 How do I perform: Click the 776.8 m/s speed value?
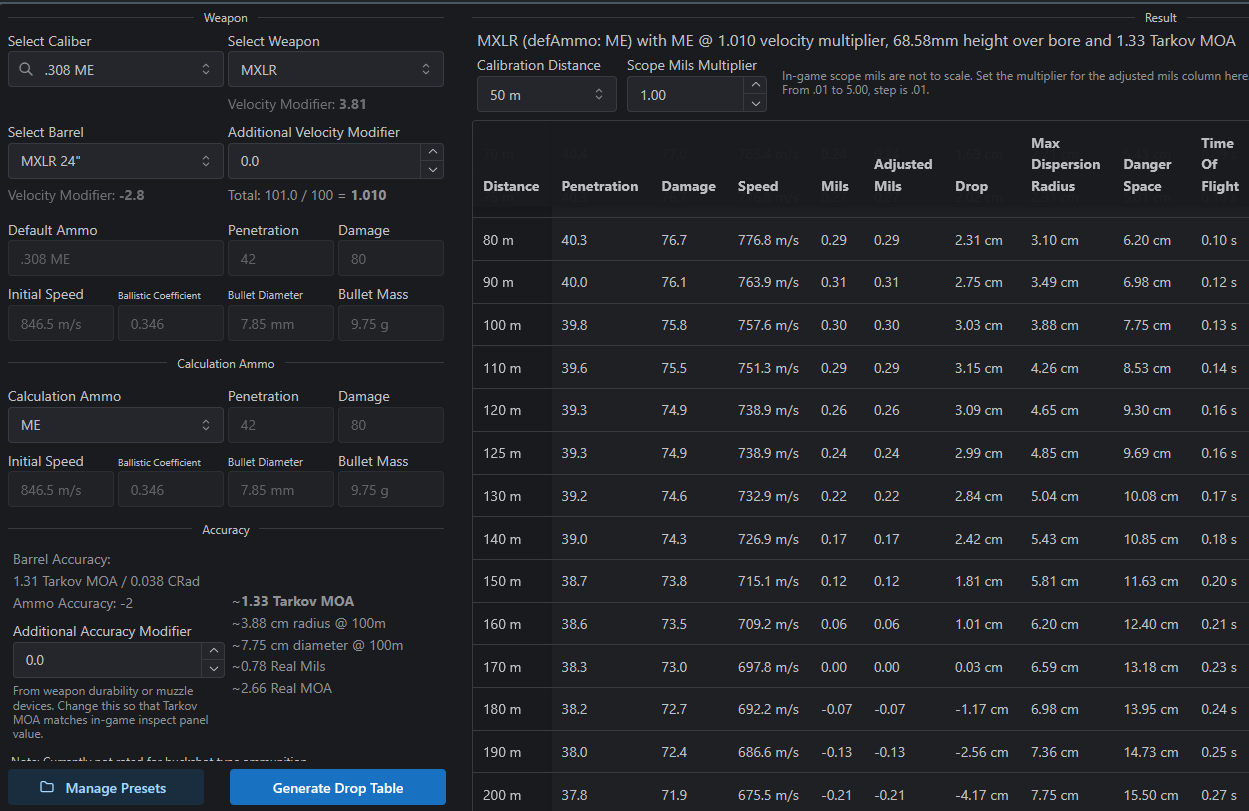coord(768,240)
